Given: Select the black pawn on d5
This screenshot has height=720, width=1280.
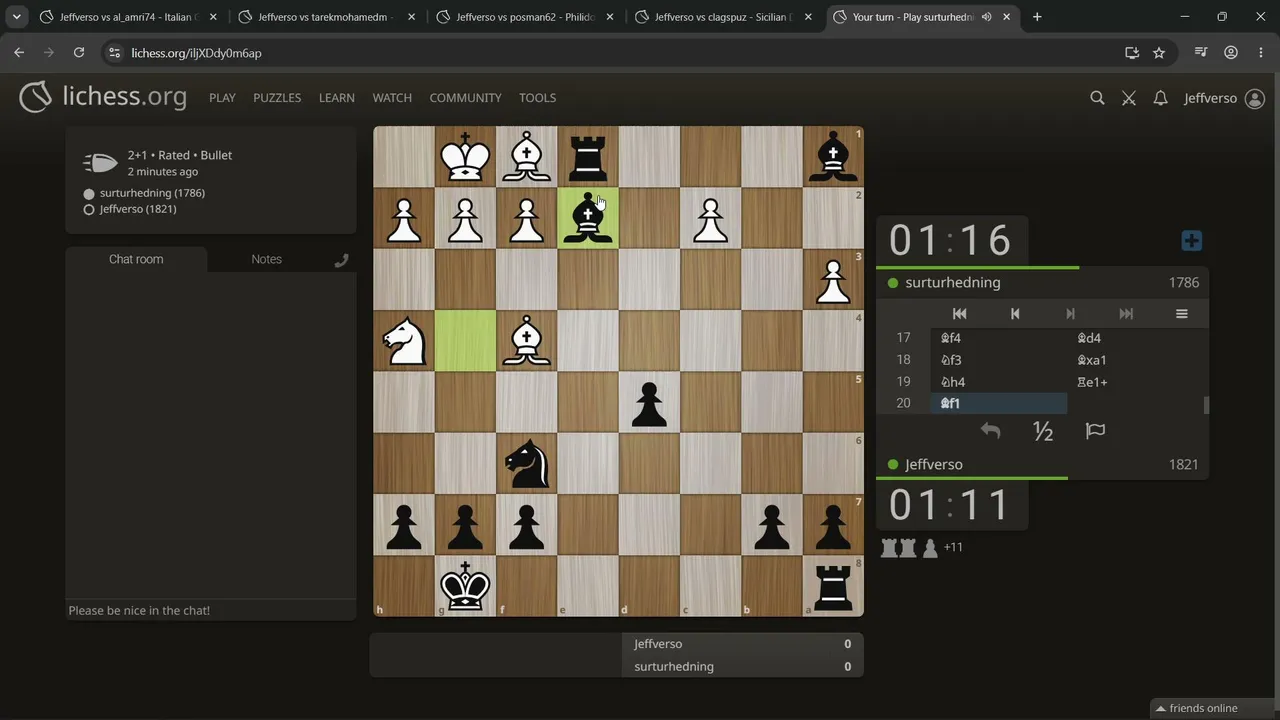Looking at the screenshot, I should click(x=649, y=402).
